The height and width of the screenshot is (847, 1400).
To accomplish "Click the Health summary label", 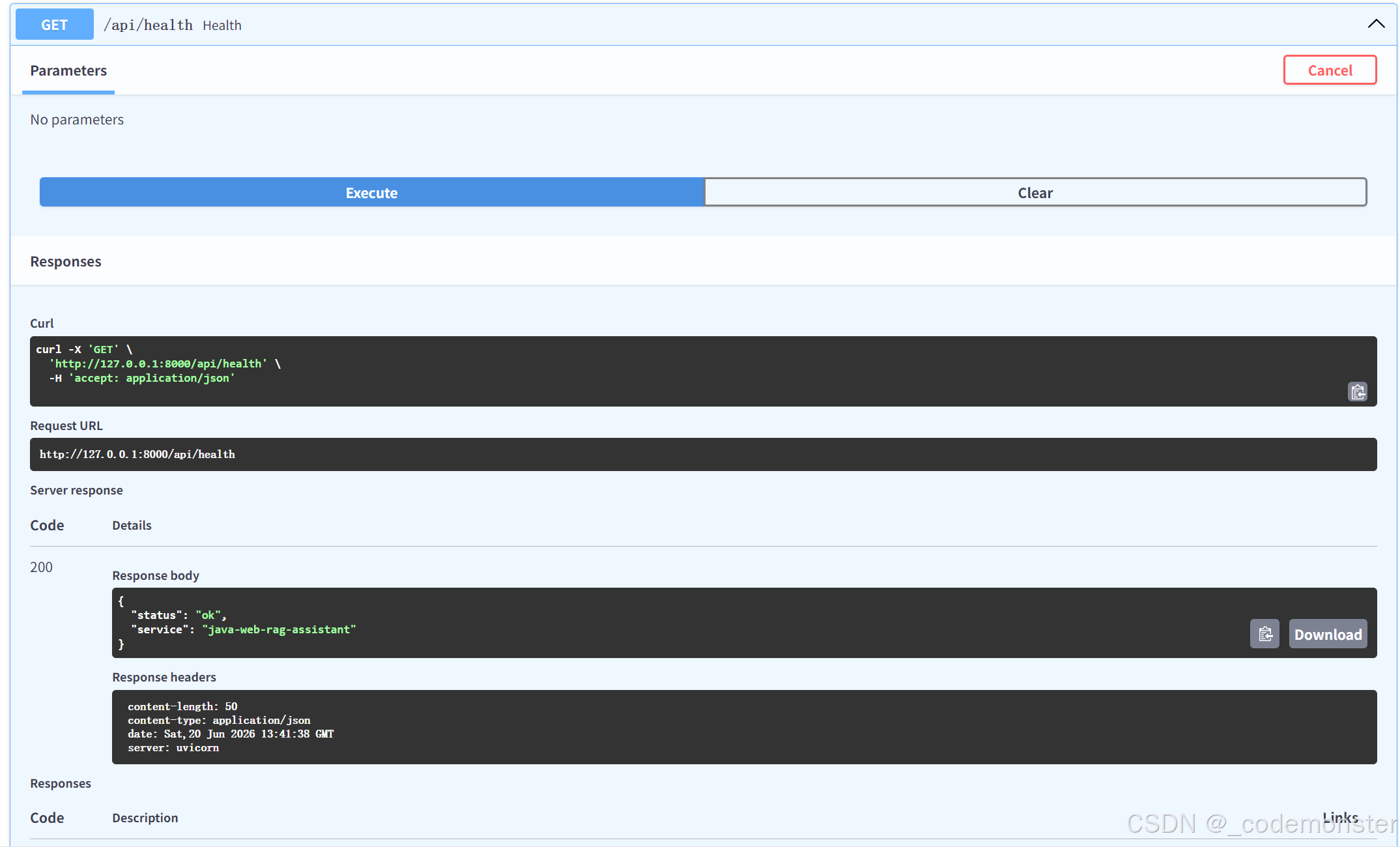I will click(222, 25).
